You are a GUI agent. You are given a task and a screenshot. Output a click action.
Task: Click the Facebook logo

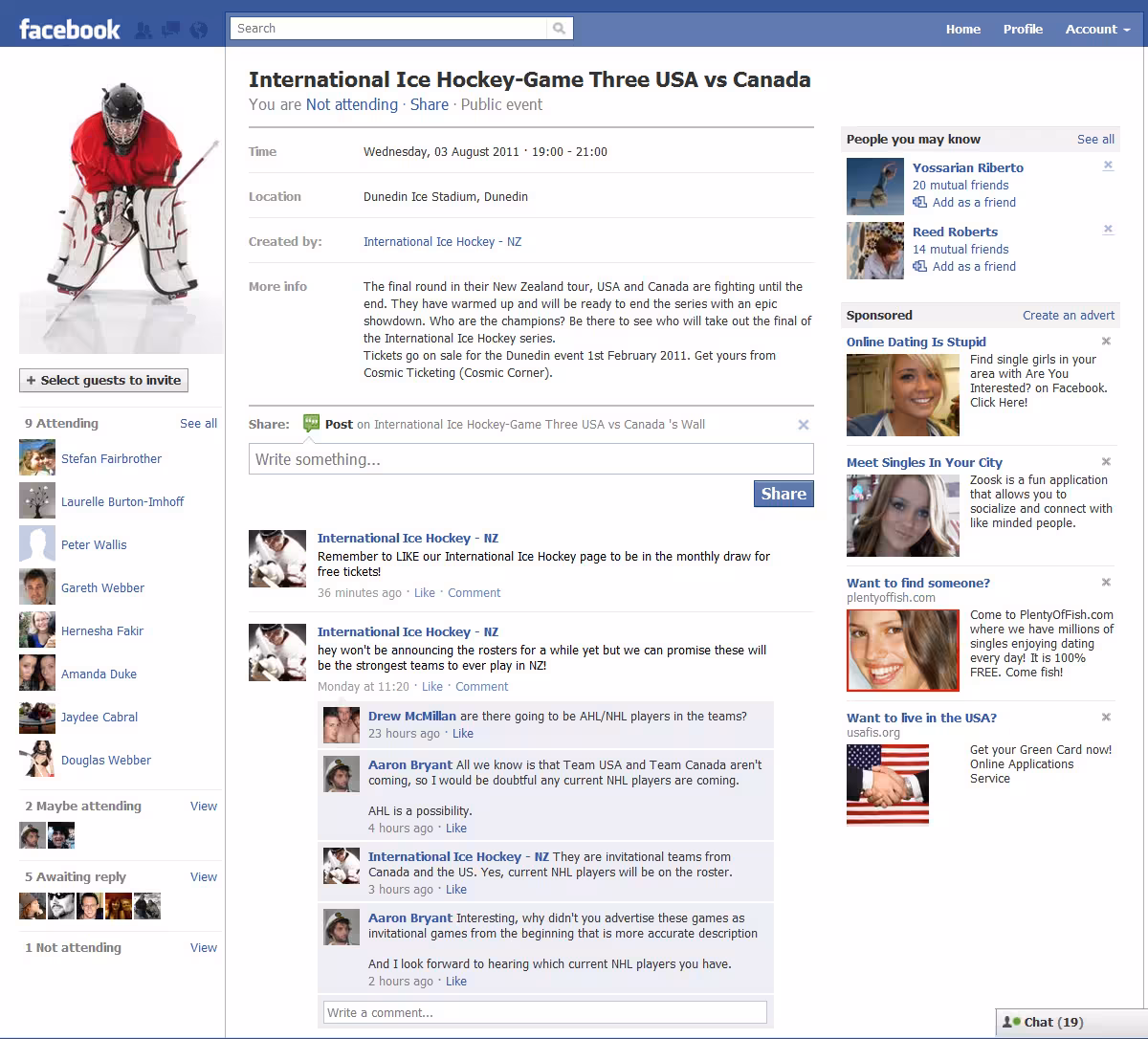click(x=70, y=29)
